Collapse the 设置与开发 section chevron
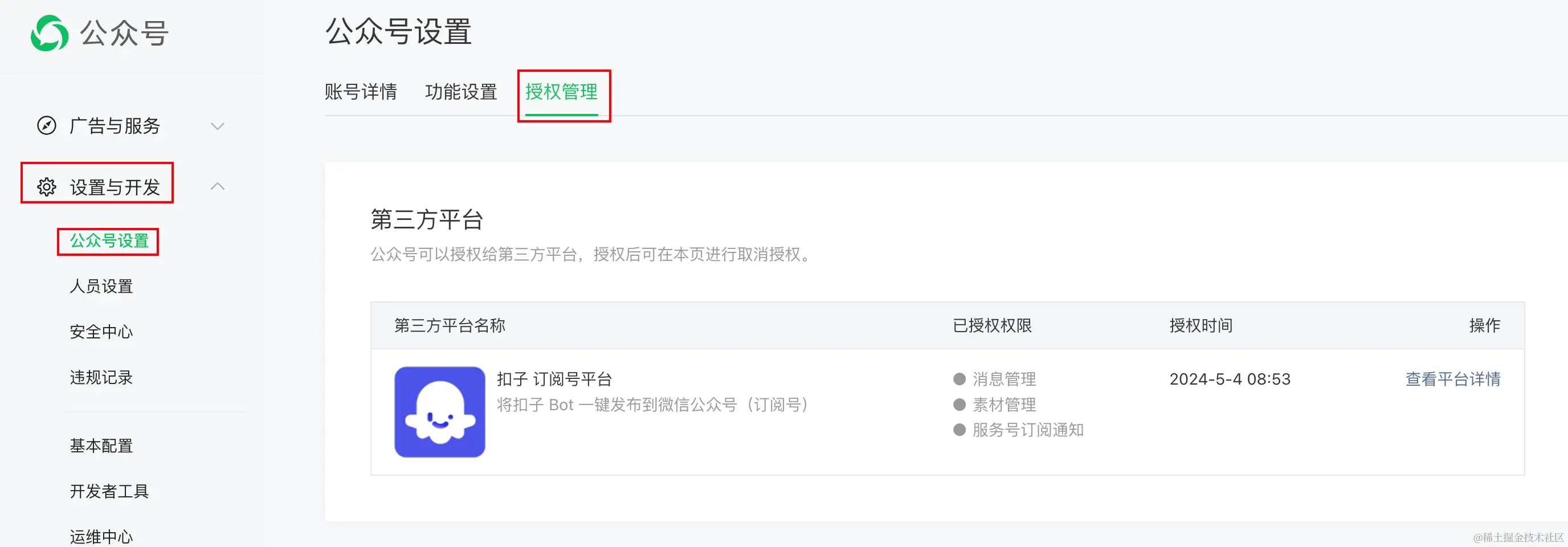1568x547 pixels. [x=217, y=186]
